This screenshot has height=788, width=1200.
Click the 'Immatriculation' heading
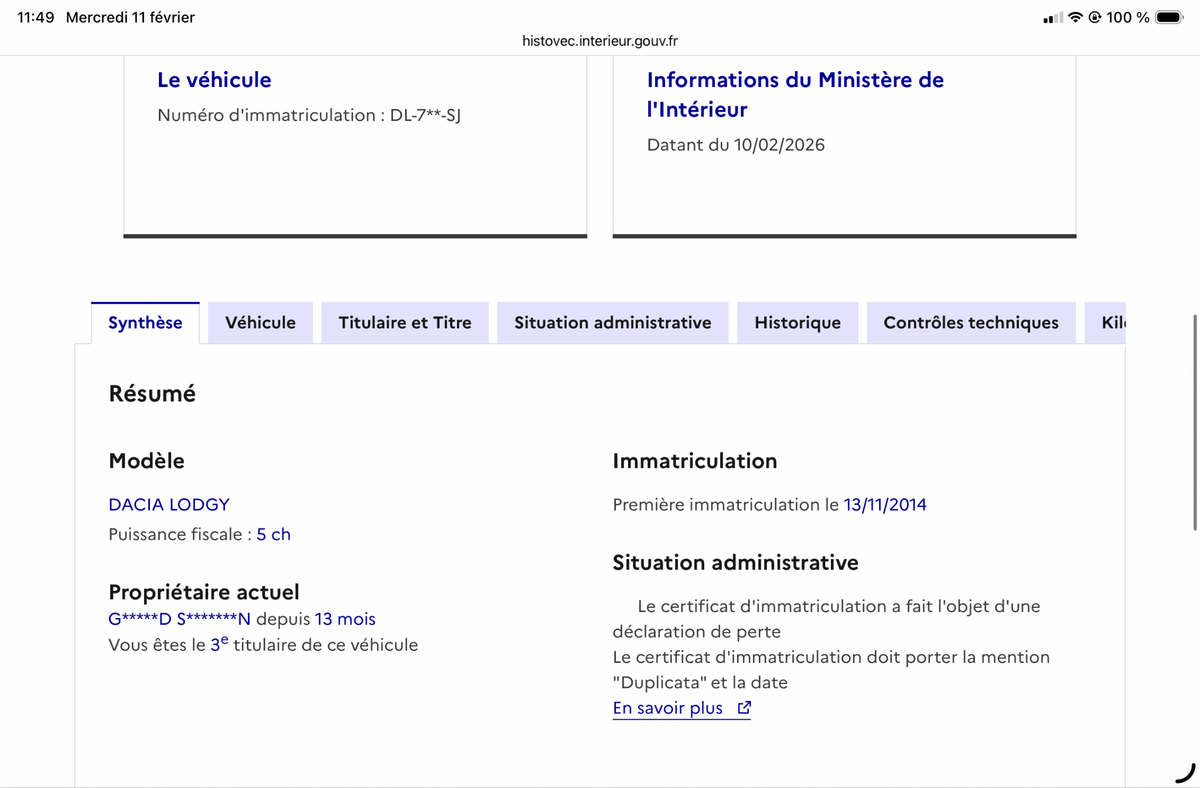point(695,461)
